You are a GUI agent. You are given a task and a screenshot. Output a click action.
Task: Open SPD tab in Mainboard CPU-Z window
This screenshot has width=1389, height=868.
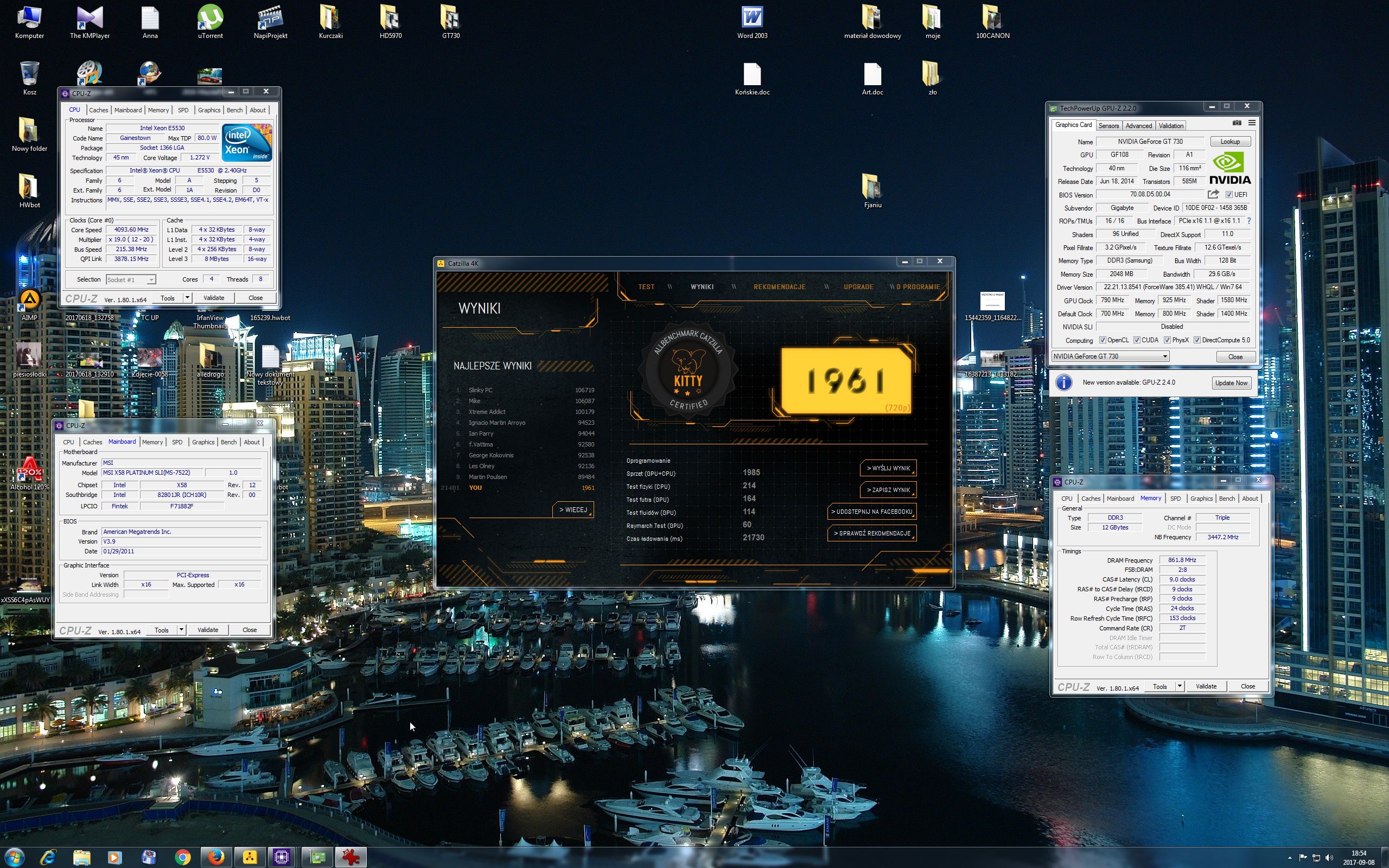(x=177, y=442)
